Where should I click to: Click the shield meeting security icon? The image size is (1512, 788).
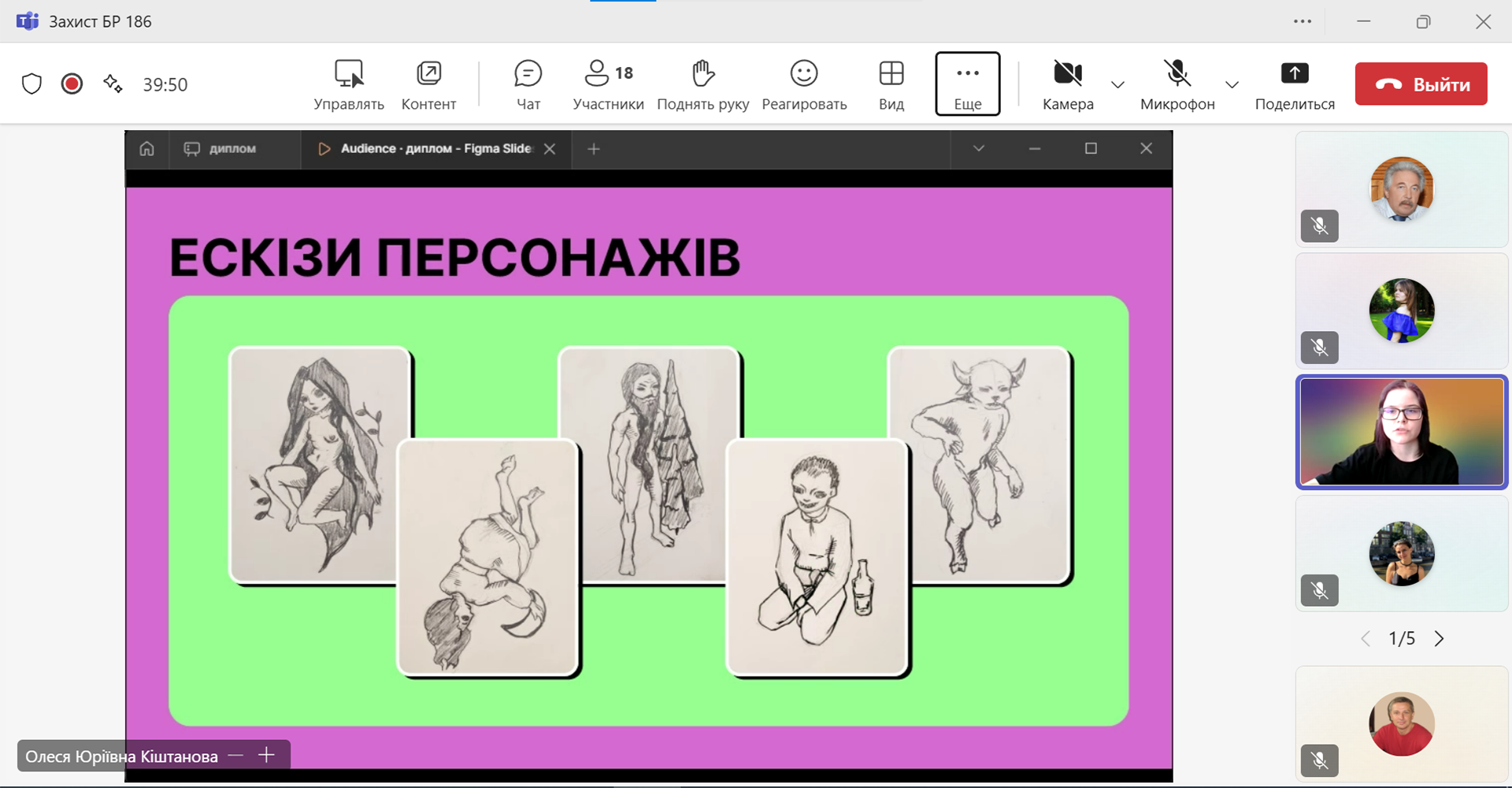(x=31, y=84)
